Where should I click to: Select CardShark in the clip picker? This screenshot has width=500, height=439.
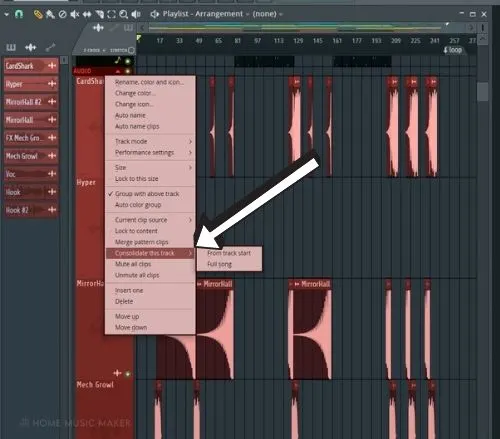[31, 66]
